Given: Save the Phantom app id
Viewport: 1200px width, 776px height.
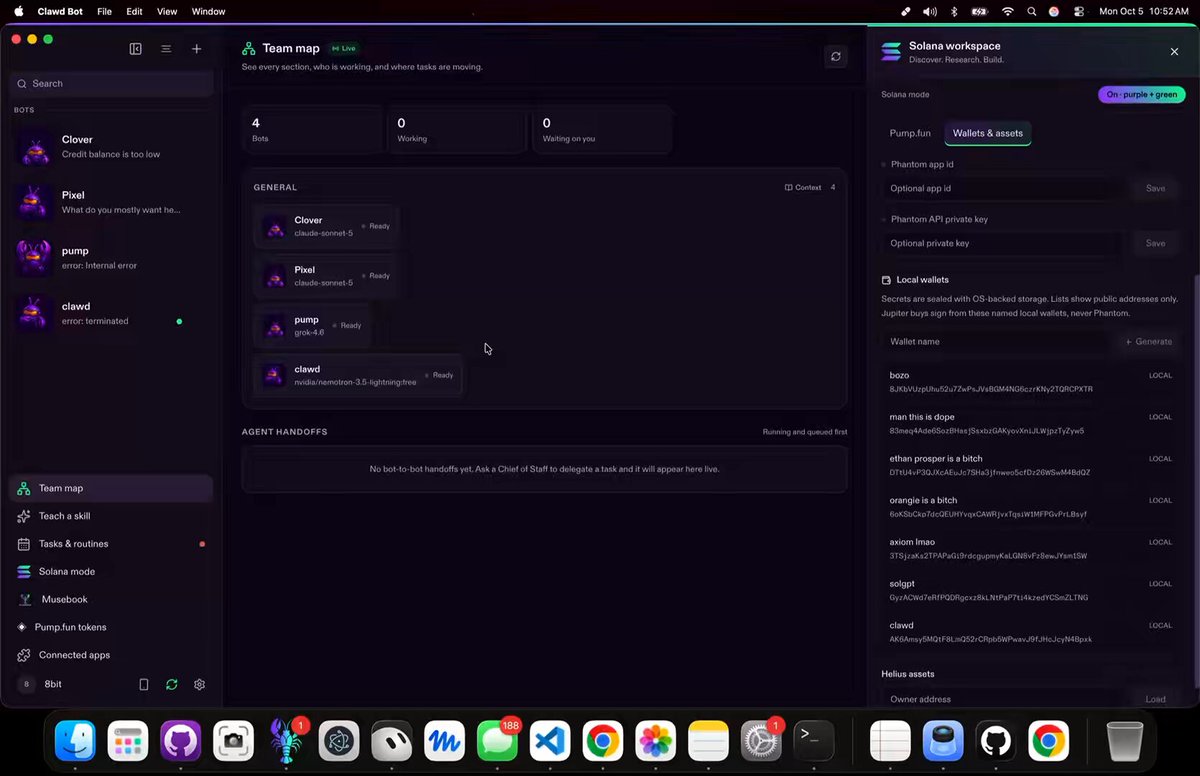Looking at the screenshot, I should click(1155, 188).
